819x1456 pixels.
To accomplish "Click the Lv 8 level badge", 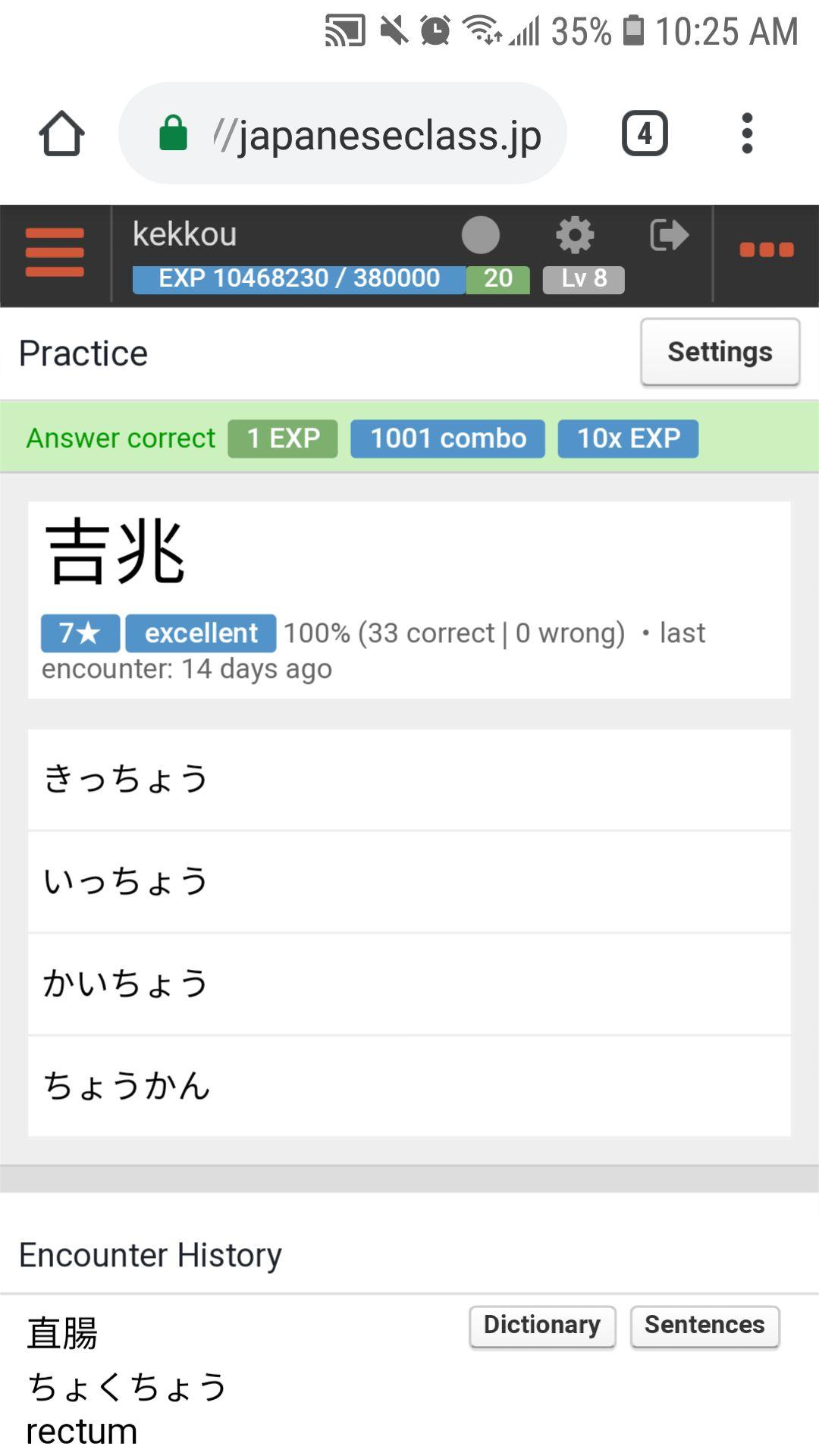I will click(583, 279).
